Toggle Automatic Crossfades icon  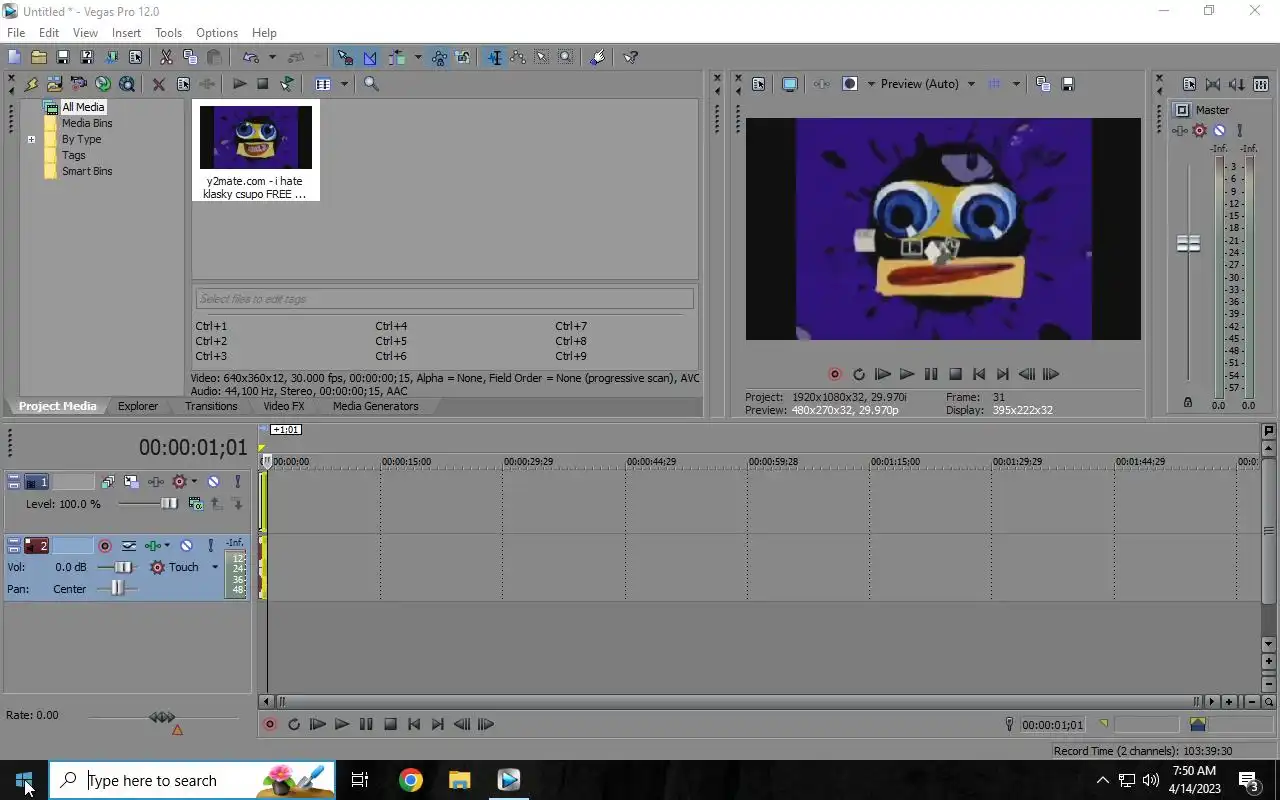pos(370,57)
